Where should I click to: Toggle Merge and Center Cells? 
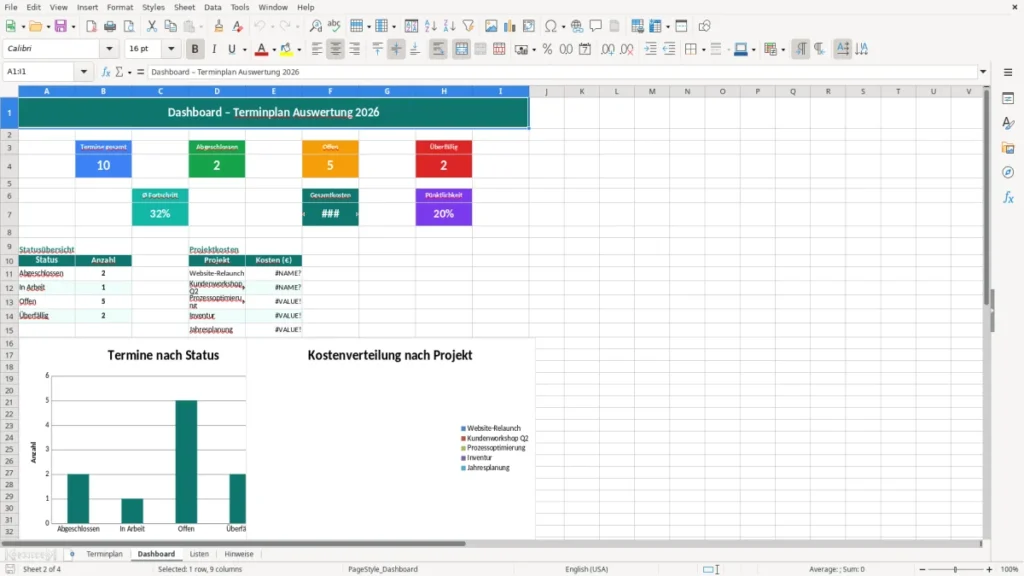coord(461,49)
